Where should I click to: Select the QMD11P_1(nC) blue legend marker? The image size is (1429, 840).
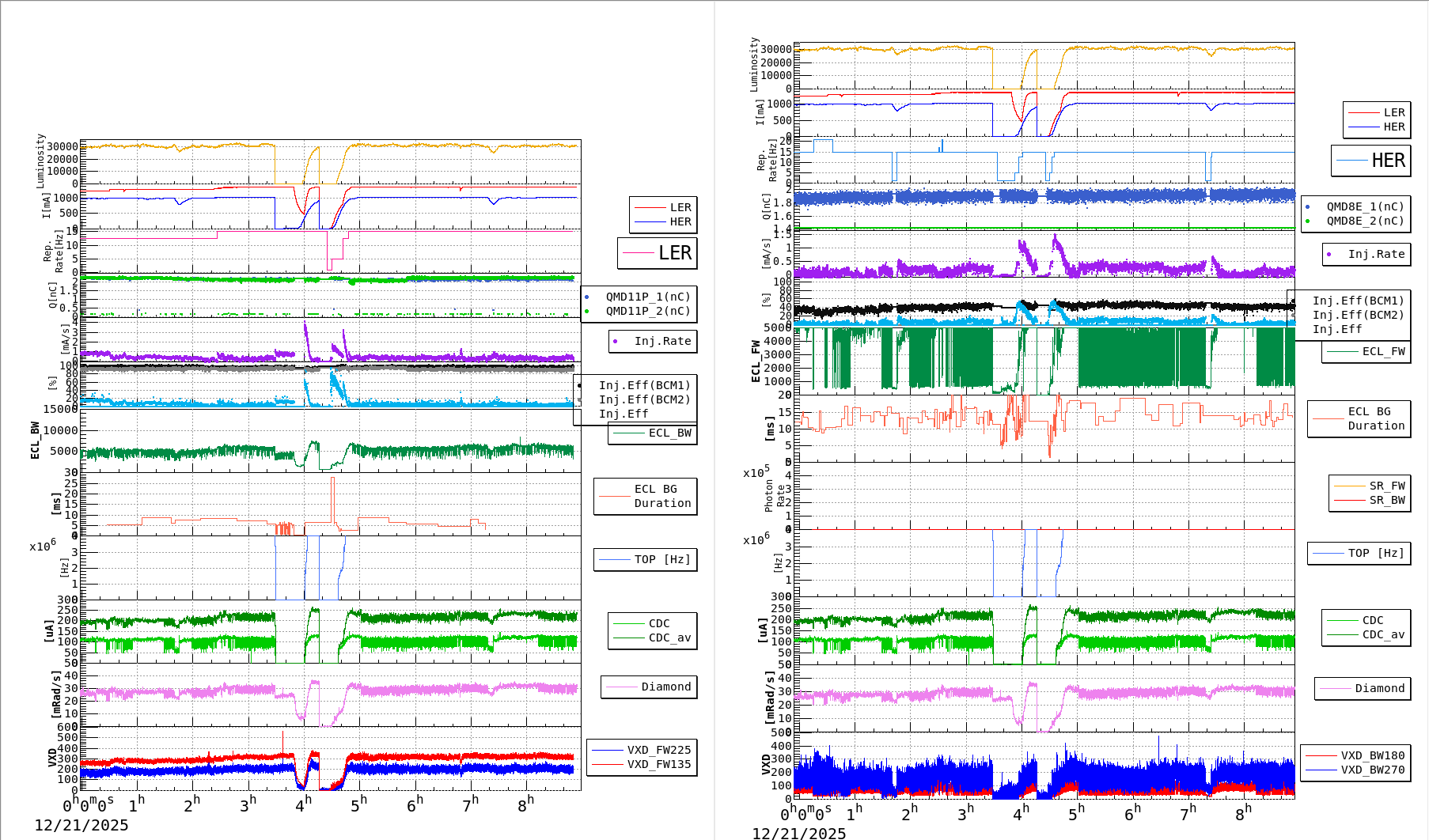tap(587, 297)
